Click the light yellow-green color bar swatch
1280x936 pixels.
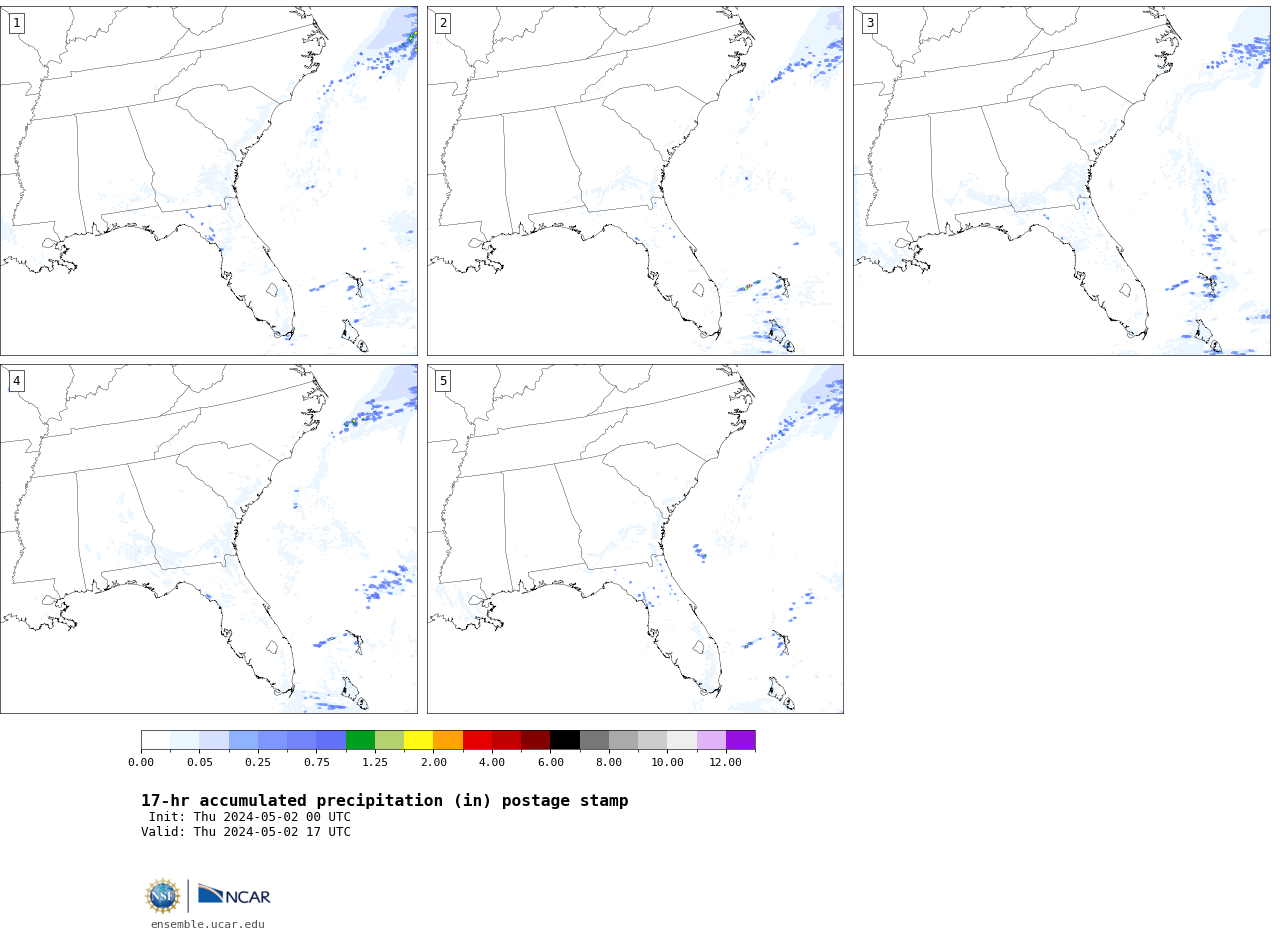[390, 740]
